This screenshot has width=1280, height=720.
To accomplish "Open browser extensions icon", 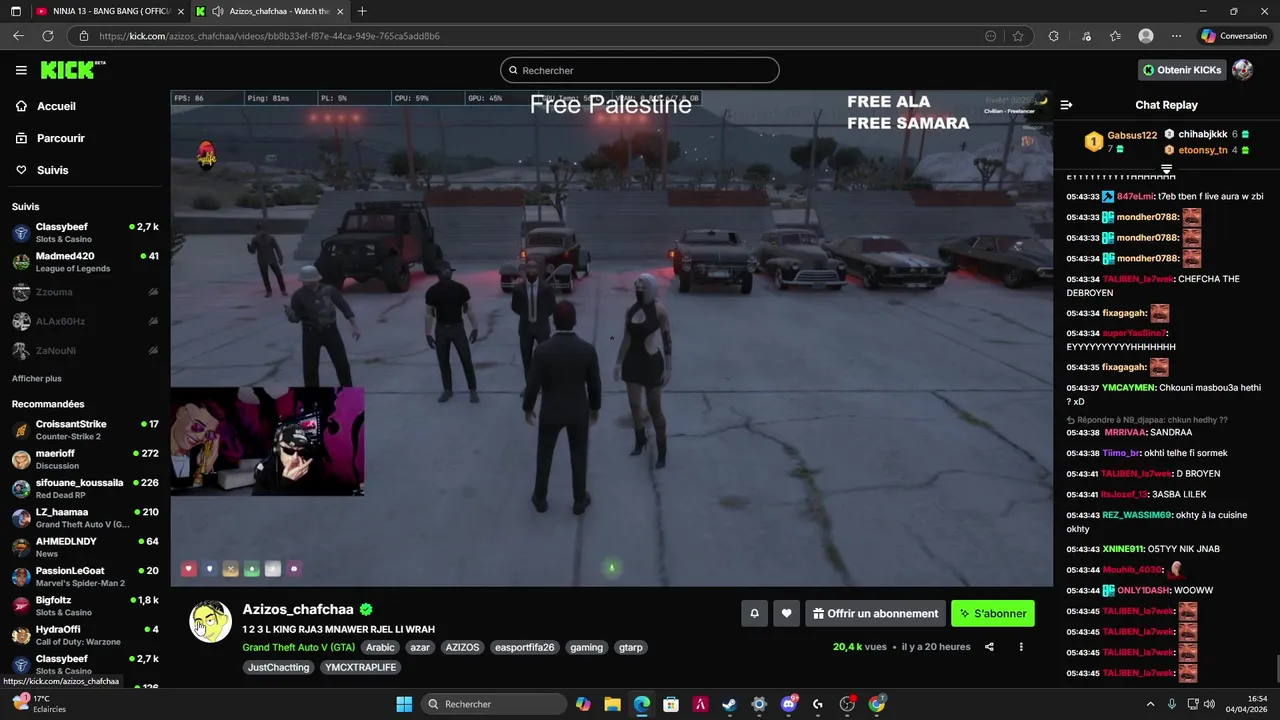I will tap(1053, 36).
